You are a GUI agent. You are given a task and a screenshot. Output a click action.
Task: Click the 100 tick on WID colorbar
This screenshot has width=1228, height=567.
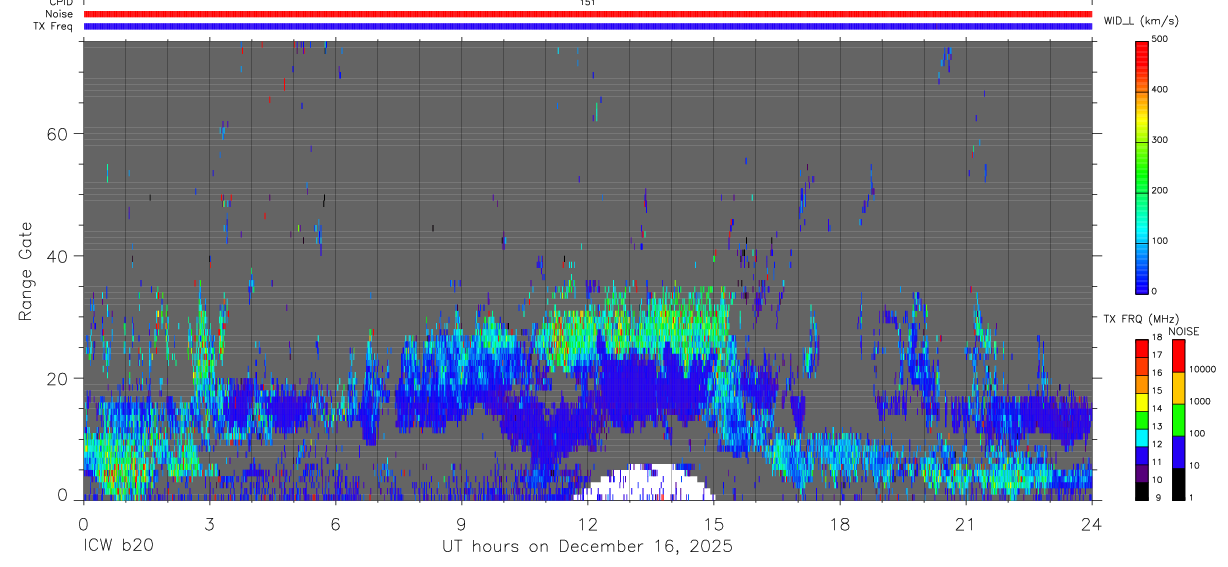[x=1161, y=241]
